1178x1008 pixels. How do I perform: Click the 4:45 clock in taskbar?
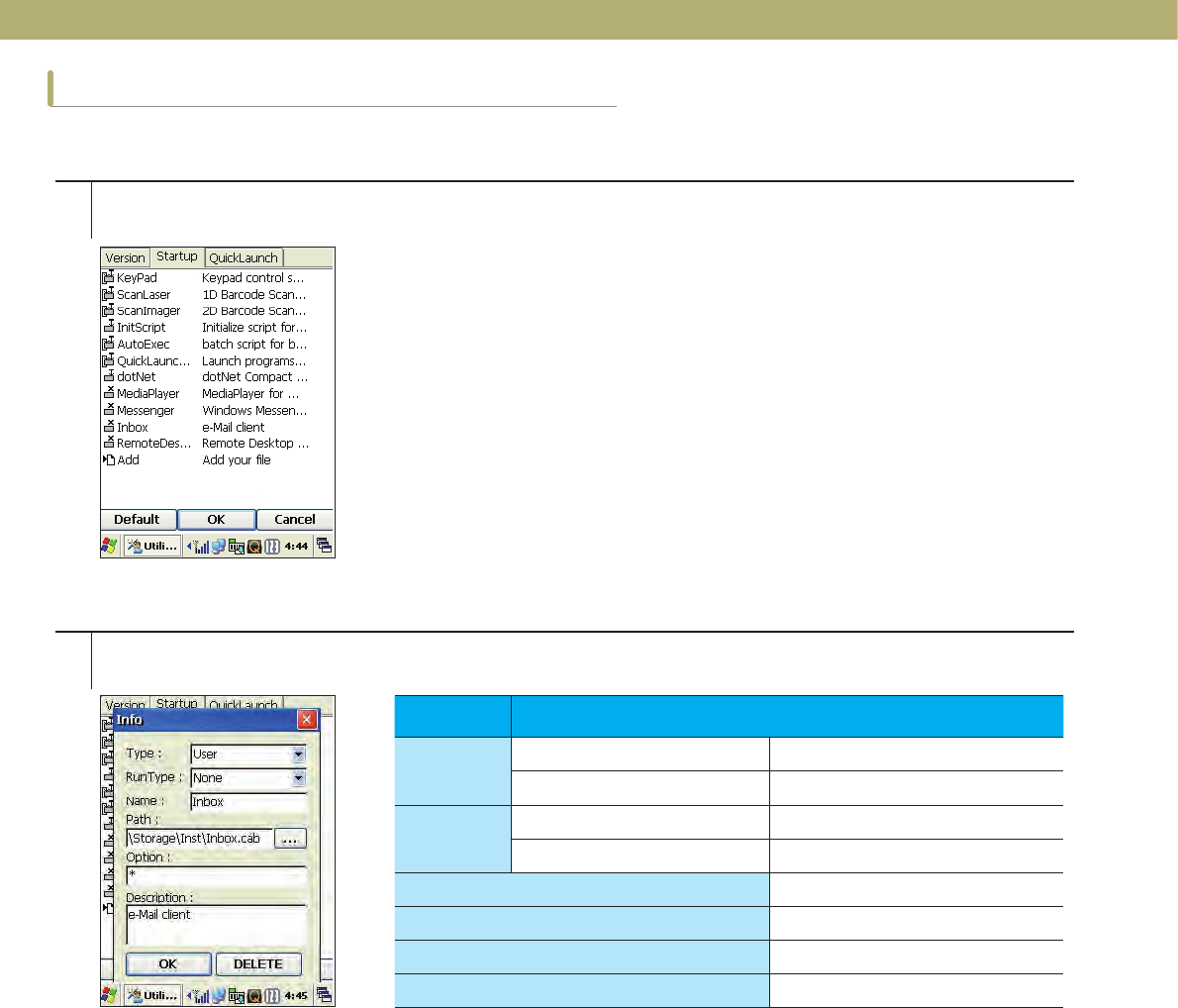click(x=296, y=996)
